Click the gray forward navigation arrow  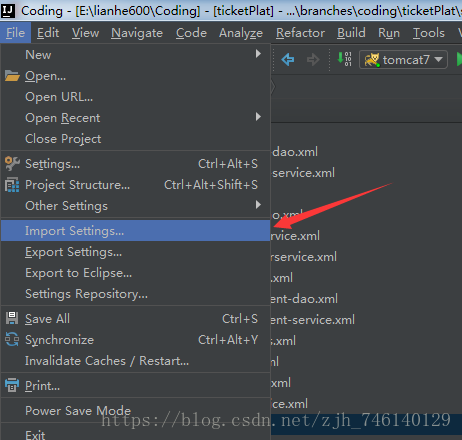coord(313,60)
